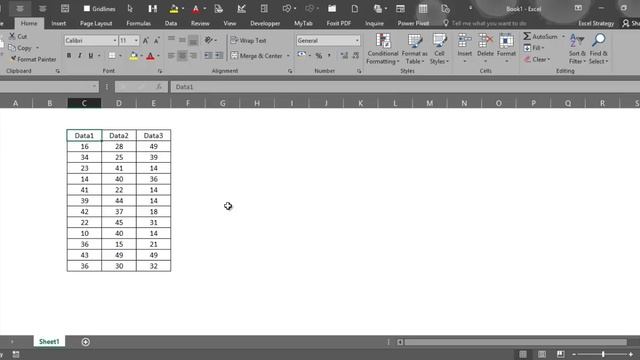This screenshot has height=360, width=640.
Task: Increase font size with the large A
Action: 146,40
